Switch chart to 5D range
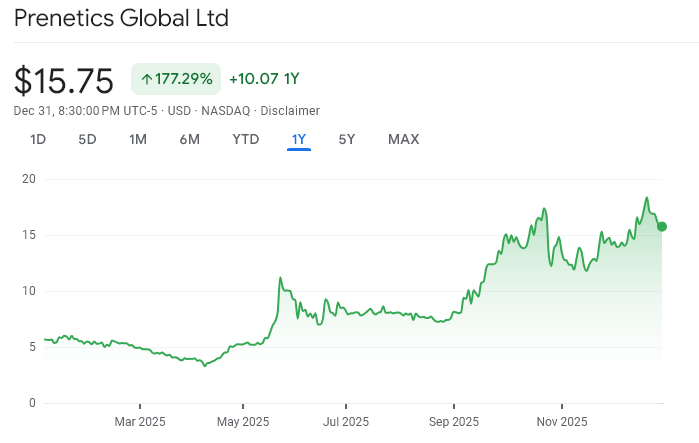The height and width of the screenshot is (443, 699). 87,139
